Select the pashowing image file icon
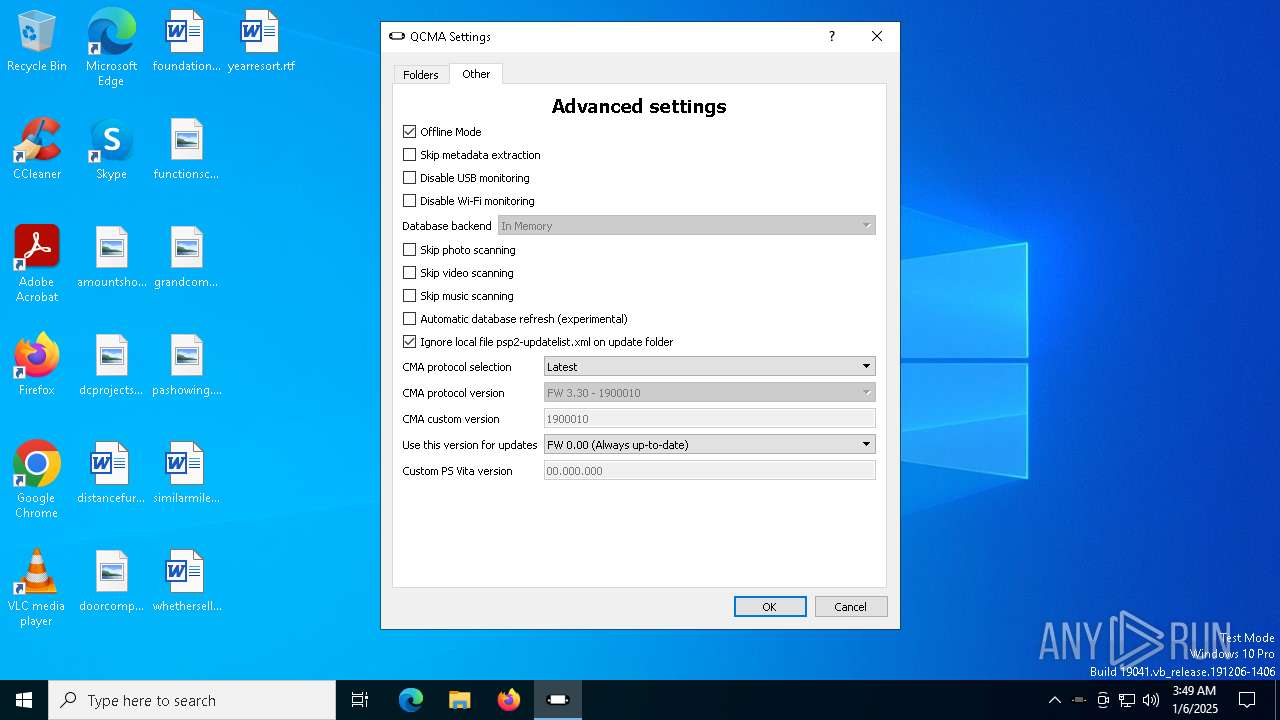This screenshot has height=720, width=1280. [186, 365]
